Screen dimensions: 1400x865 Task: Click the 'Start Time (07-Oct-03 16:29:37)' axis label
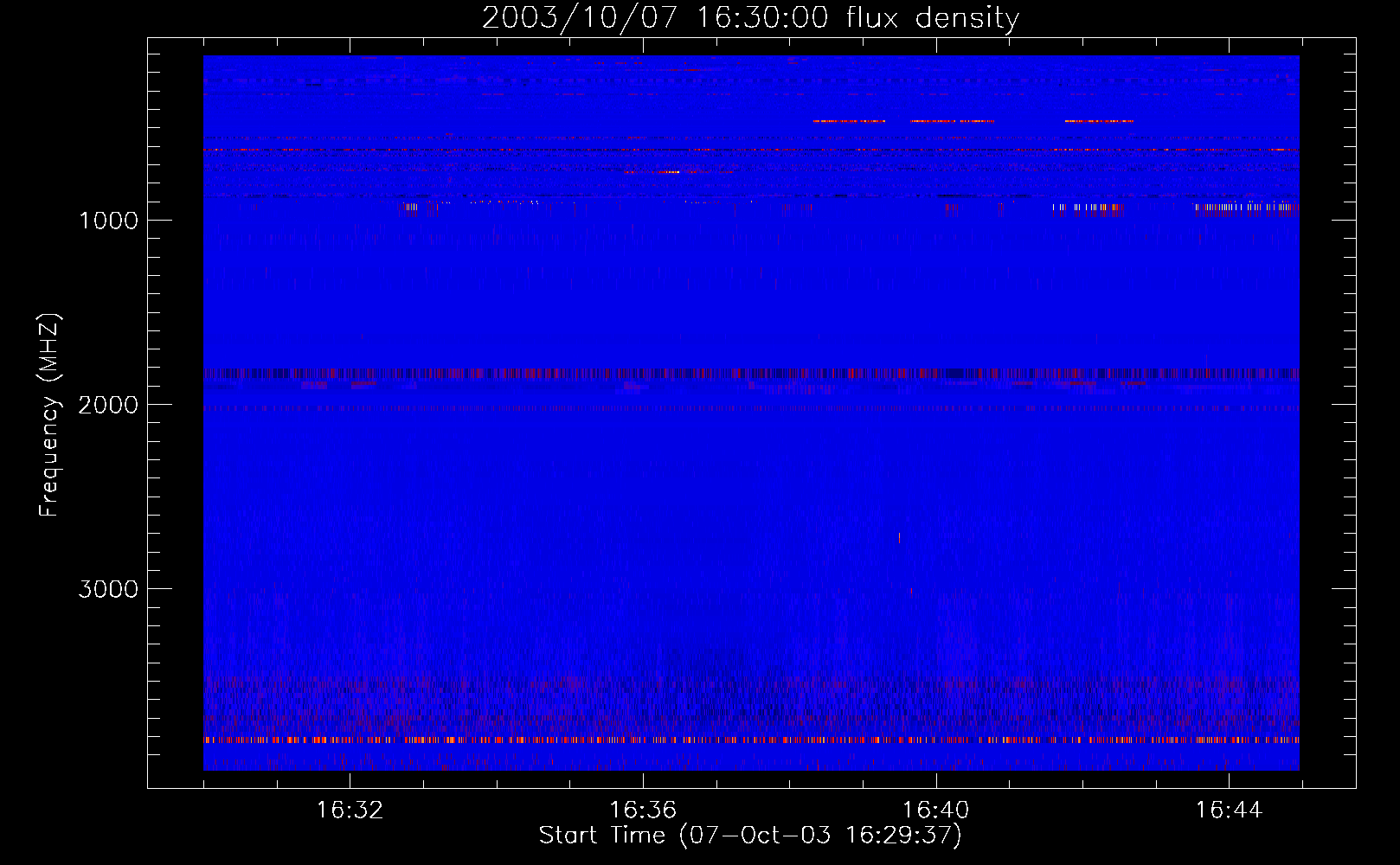750,836
